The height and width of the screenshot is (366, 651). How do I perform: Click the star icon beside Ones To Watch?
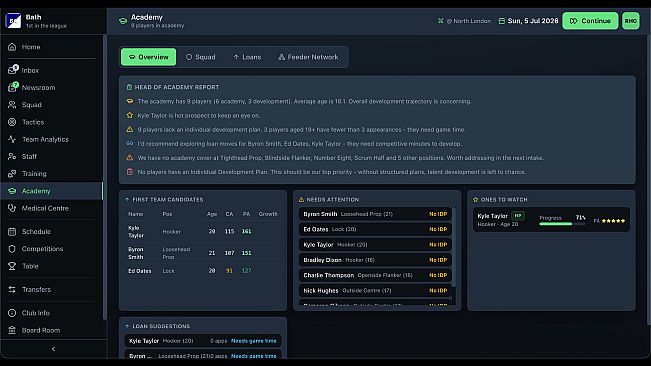(476, 200)
